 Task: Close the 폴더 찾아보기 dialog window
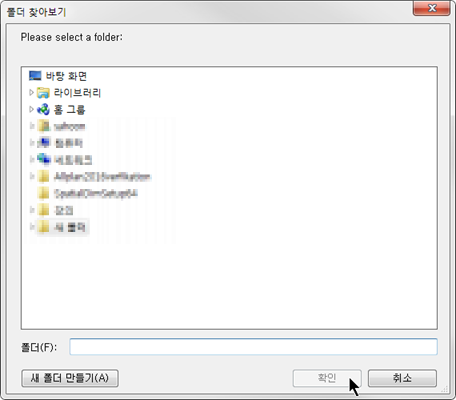point(432,8)
